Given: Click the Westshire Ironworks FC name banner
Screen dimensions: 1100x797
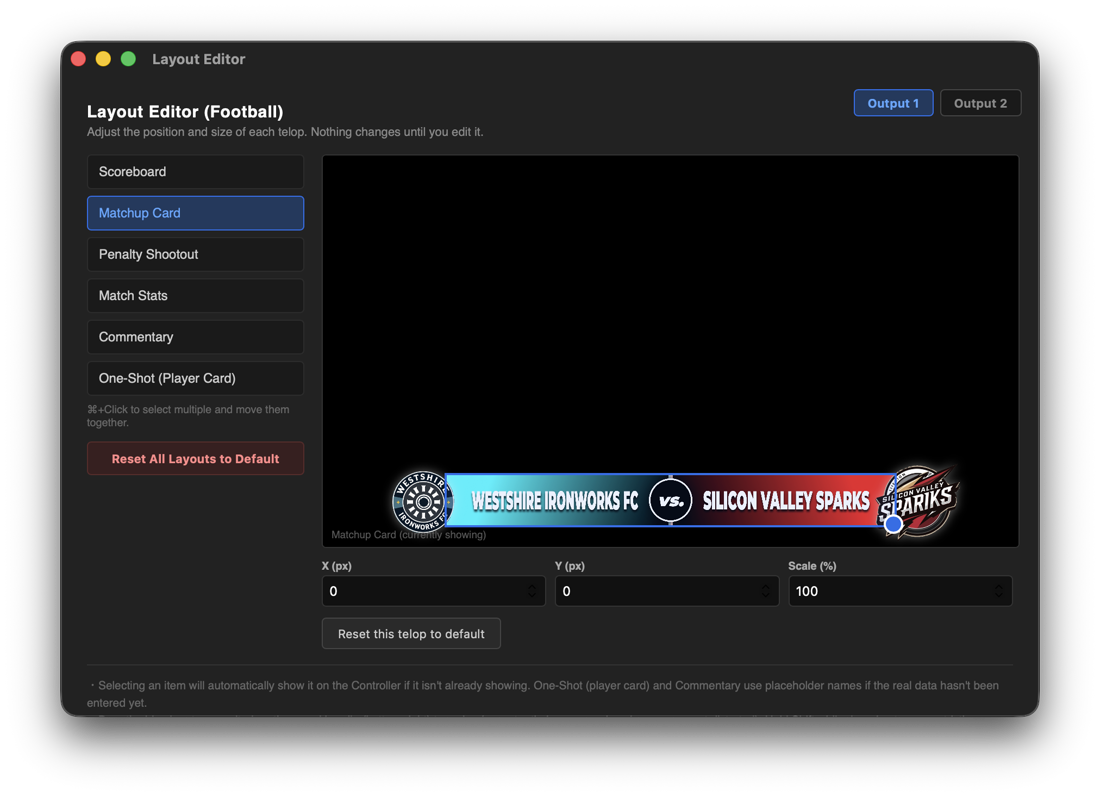Looking at the screenshot, I should coord(554,501).
